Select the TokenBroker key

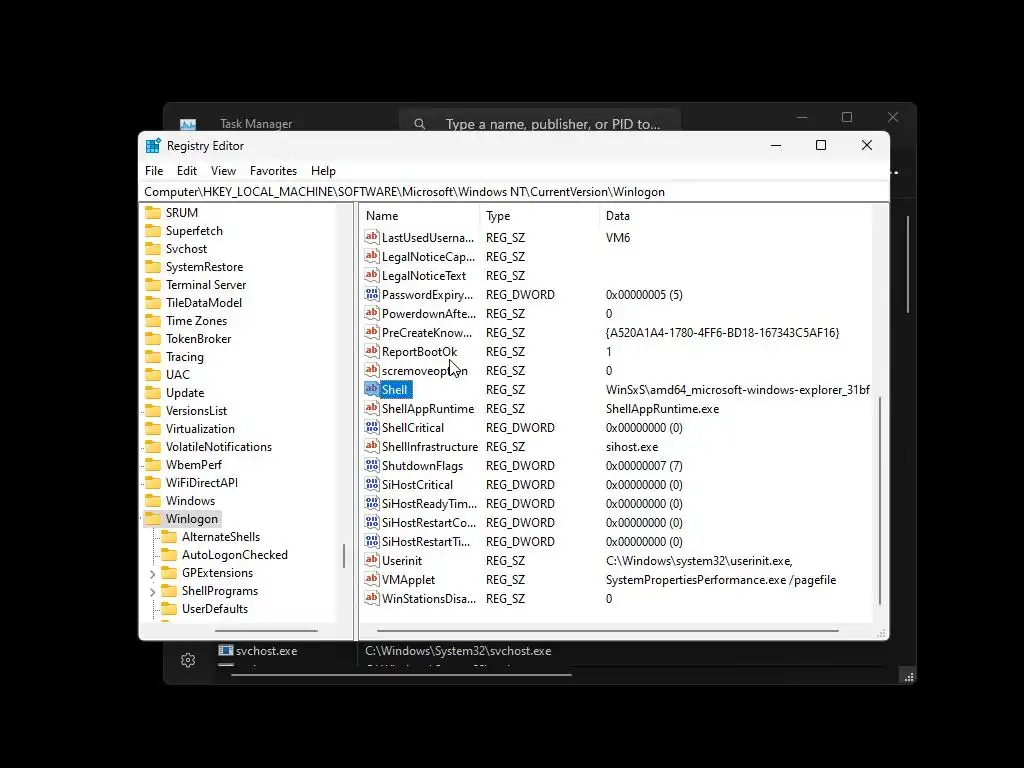[x=199, y=338]
